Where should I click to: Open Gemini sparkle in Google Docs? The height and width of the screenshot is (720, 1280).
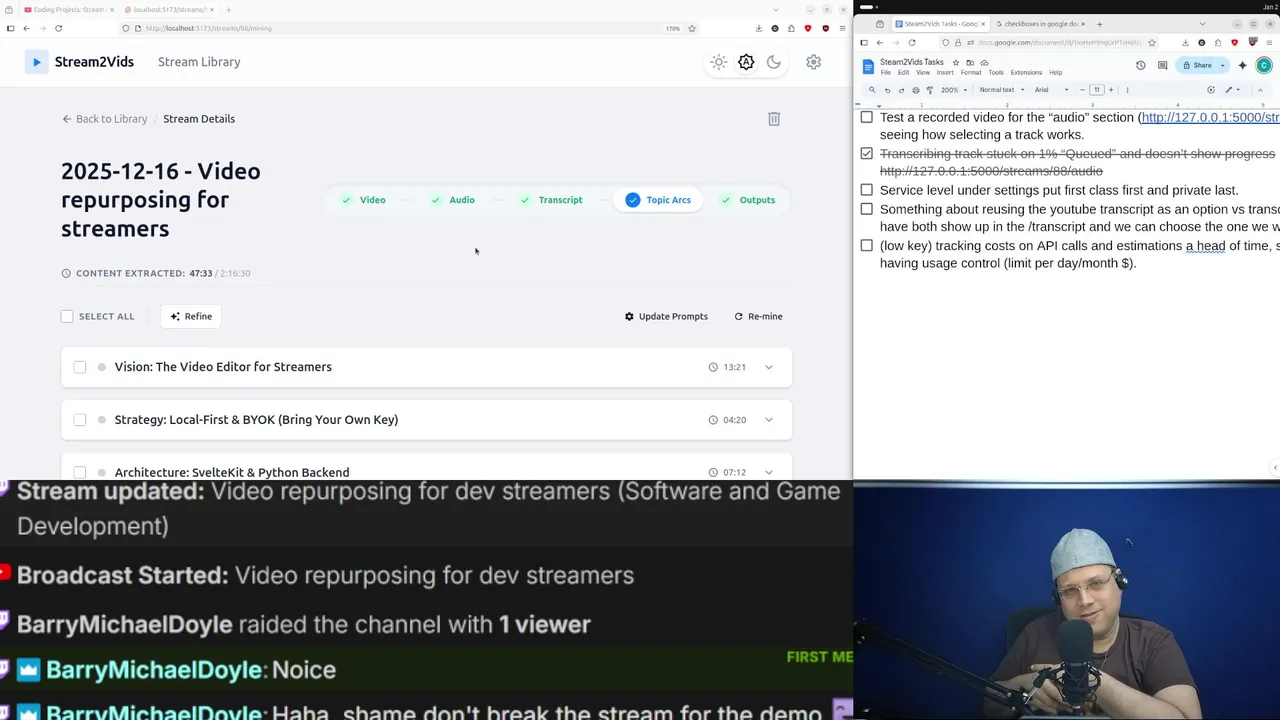[x=1242, y=65]
